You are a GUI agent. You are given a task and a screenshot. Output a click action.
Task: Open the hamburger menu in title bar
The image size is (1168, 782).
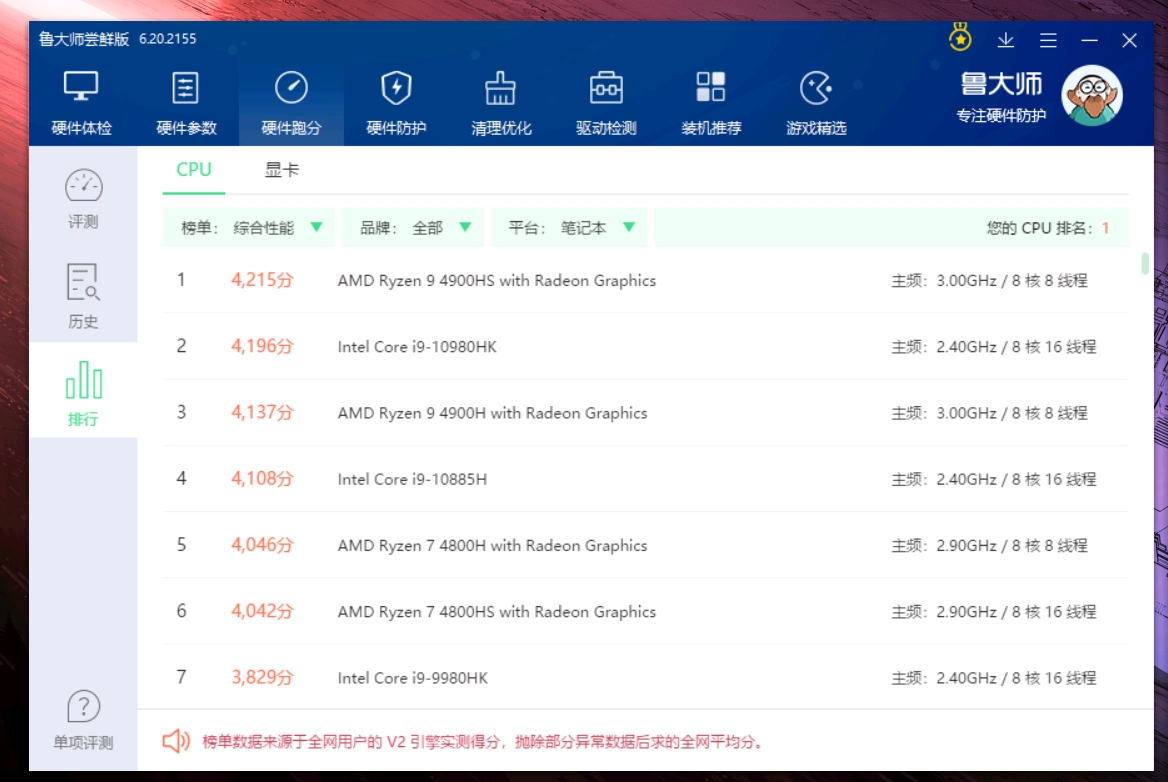click(1048, 40)
